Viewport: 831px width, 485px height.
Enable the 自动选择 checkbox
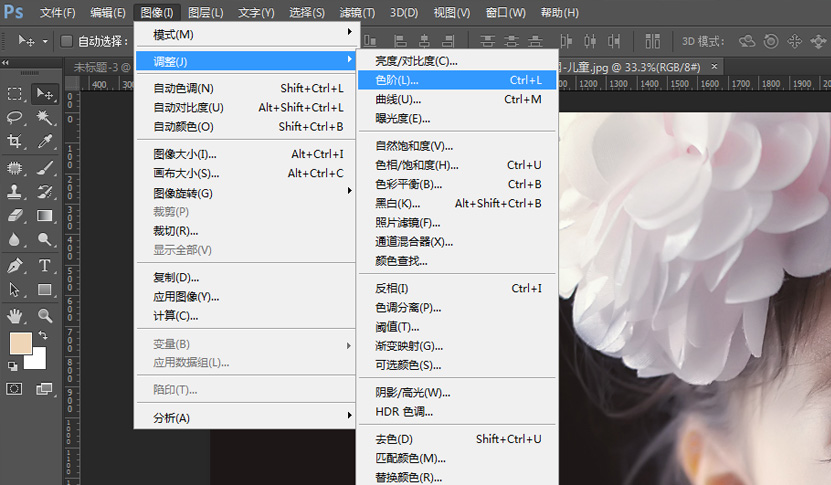tap(66, 41)
